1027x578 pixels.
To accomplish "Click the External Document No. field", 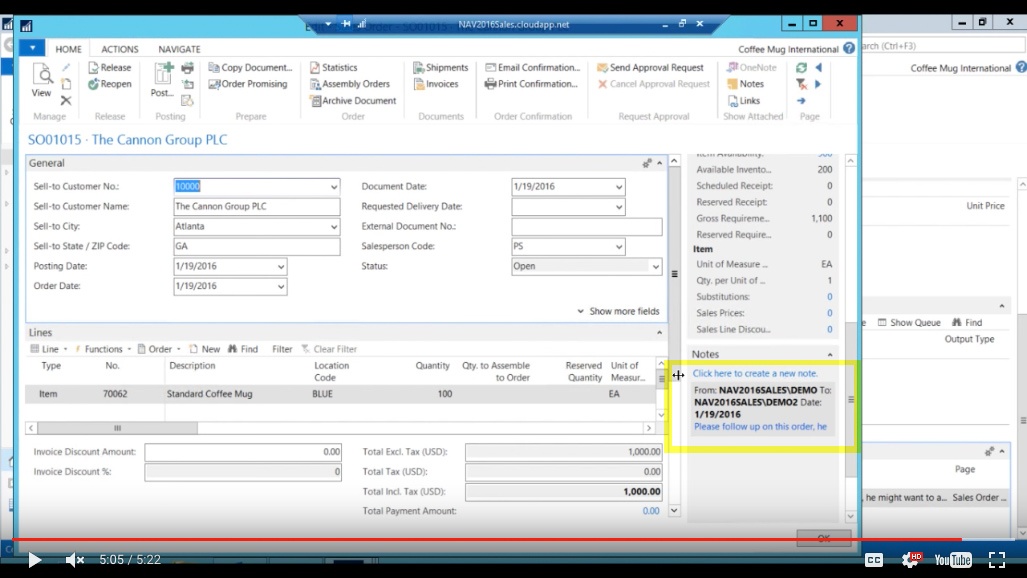I will pos(587,227).
